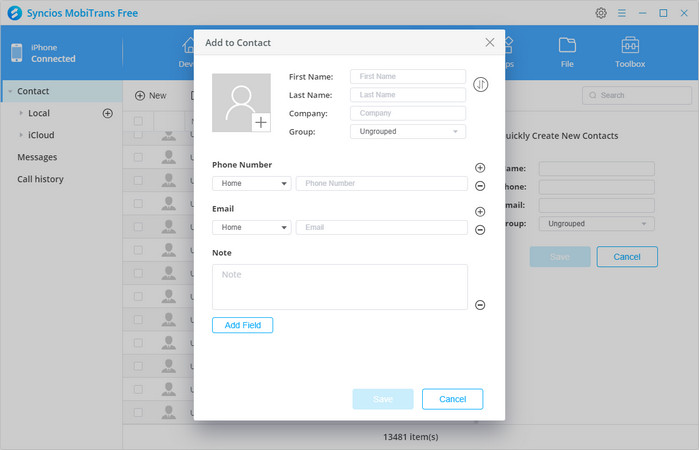
Task: Open the phone type Home dropdown
Action: (x=251, y=183)
